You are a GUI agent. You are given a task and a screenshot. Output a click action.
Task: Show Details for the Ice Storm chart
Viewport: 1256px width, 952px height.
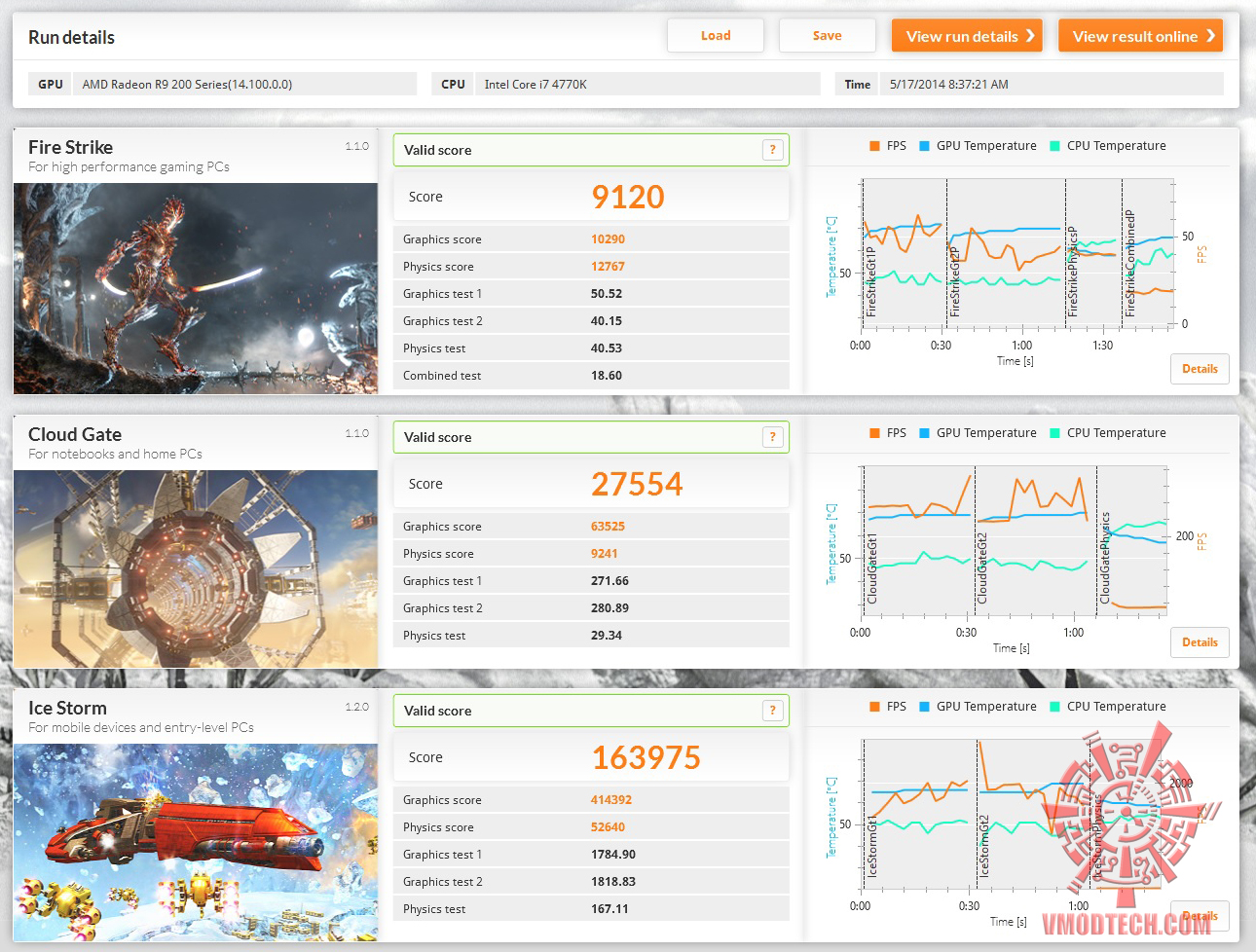tap(1200, 916)
